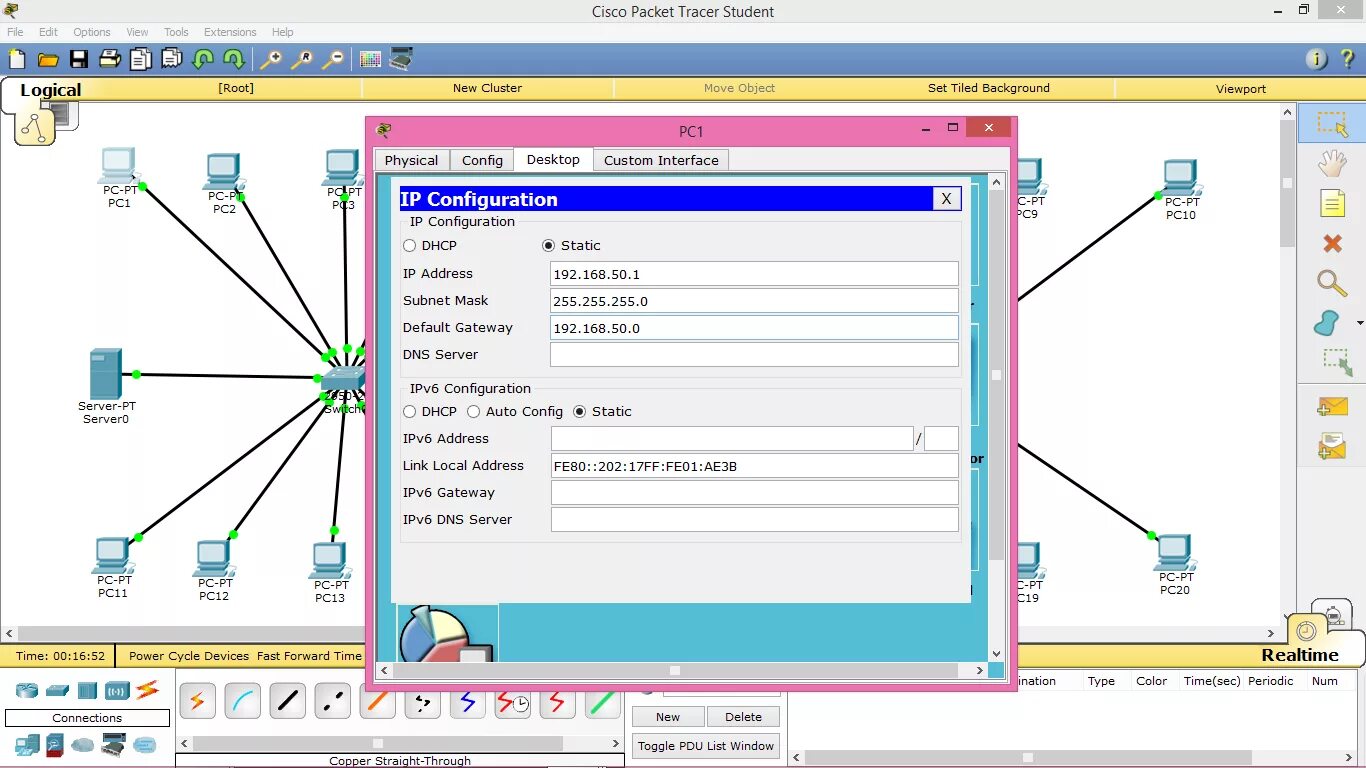
Task: Save the network with the floppy icon
Action: click(x=78, y=60)
